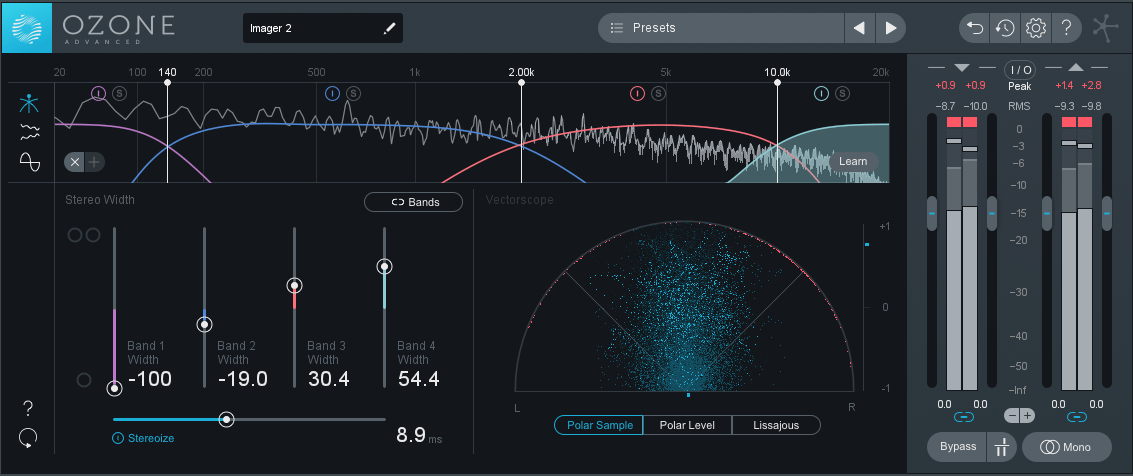Click the RMS meter label

(x=1020, y=106)
